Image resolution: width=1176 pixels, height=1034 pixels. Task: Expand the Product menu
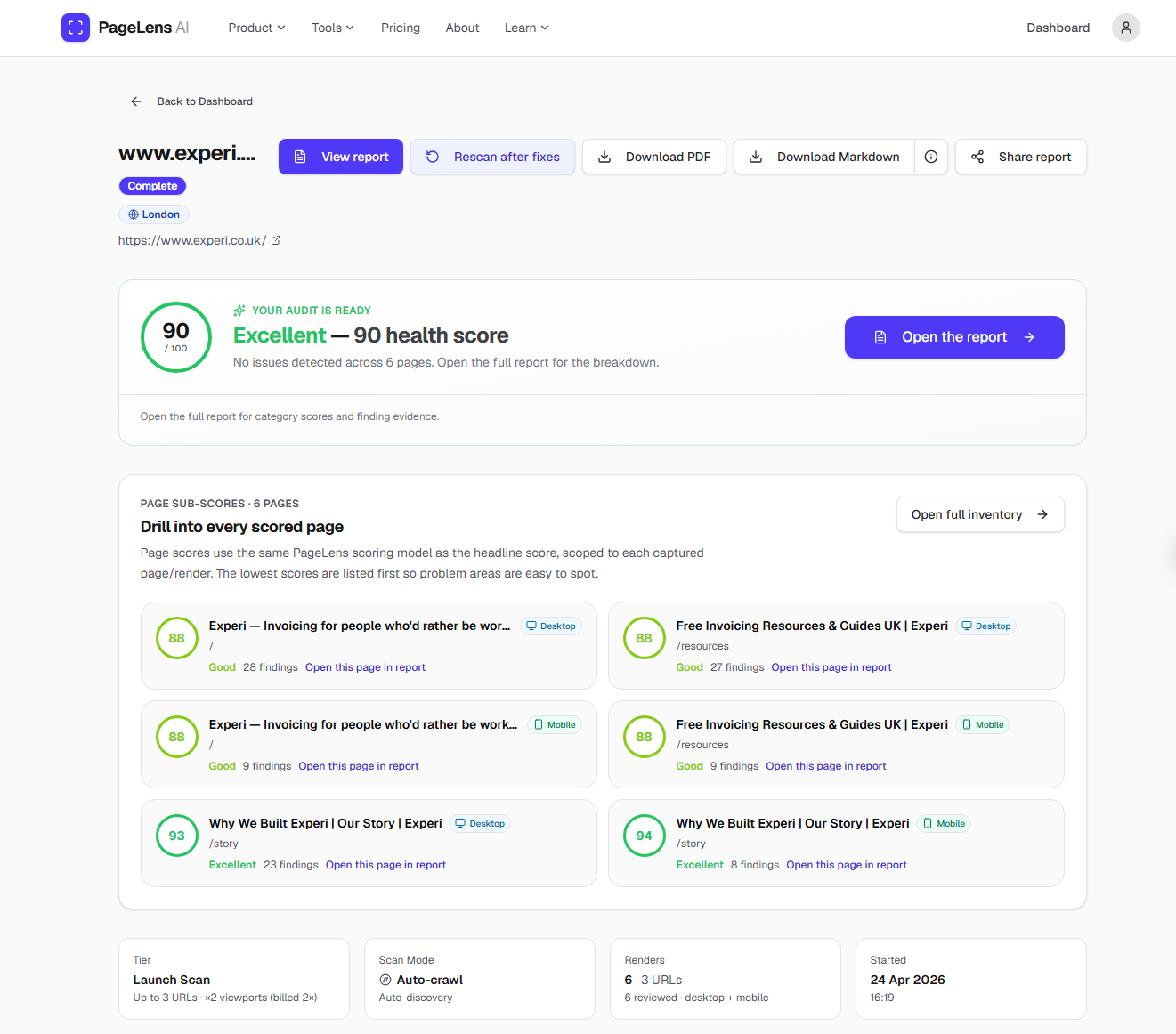coord(256,28)
